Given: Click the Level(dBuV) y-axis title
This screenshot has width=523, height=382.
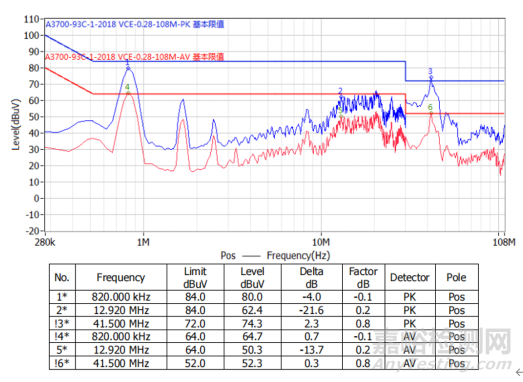Looking at the screenshot, I should point(16,124).
